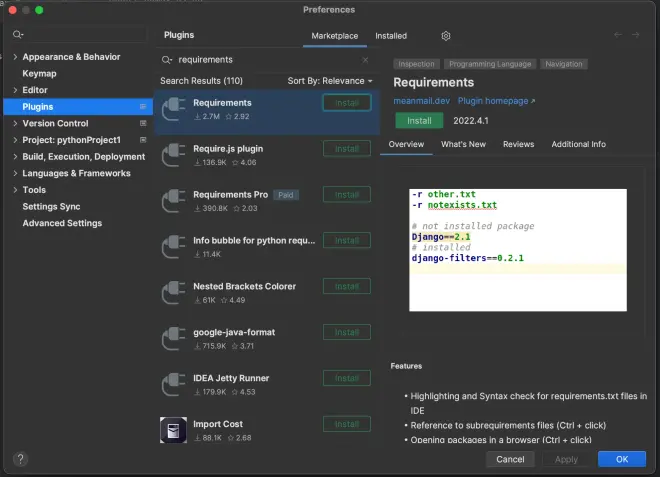This screenshot has width=660, height=477.
Task: Expand Appearance & Behavior section
Action: coord(15,57)
